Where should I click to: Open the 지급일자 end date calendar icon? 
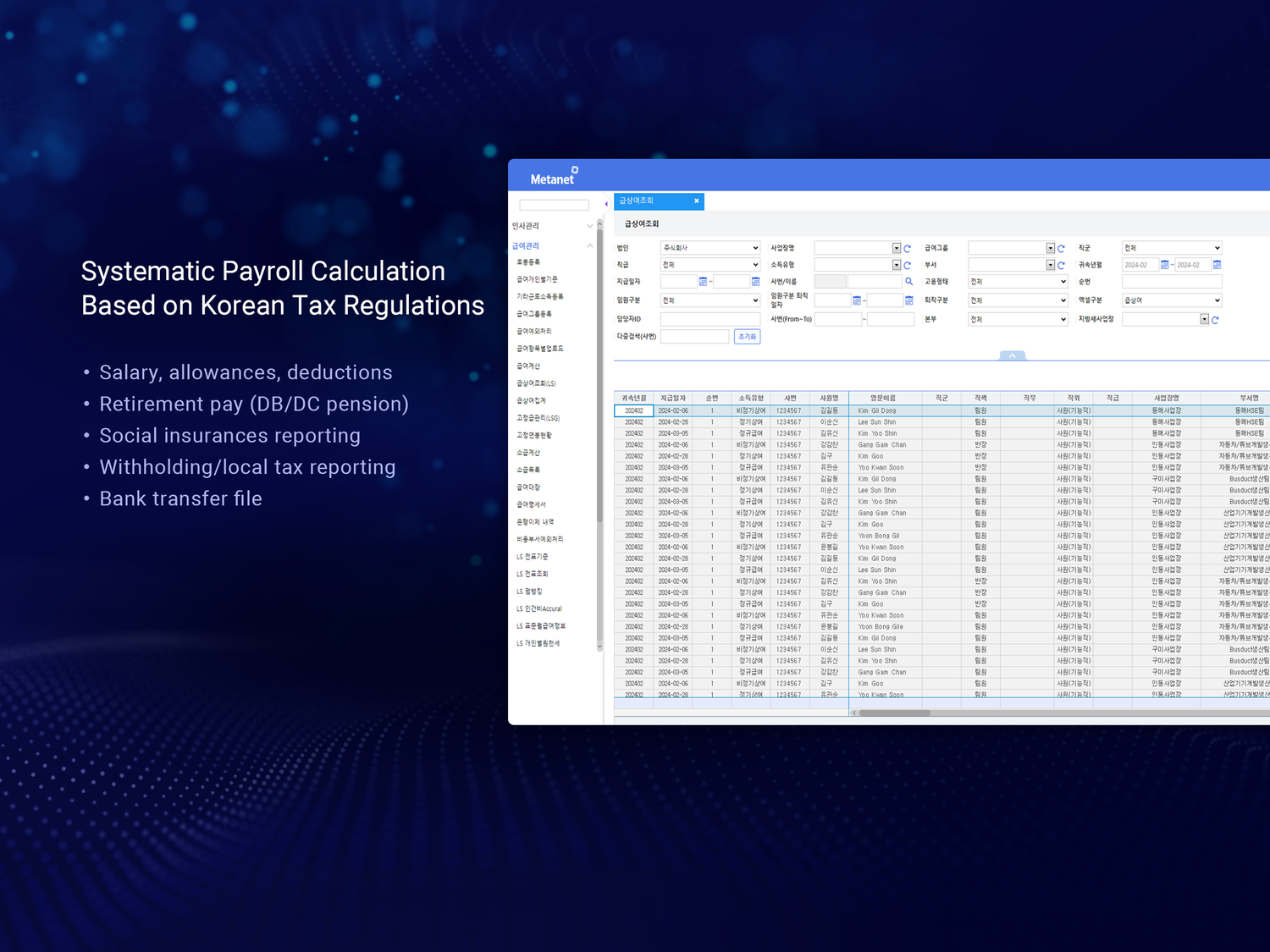tap(756, 281)
